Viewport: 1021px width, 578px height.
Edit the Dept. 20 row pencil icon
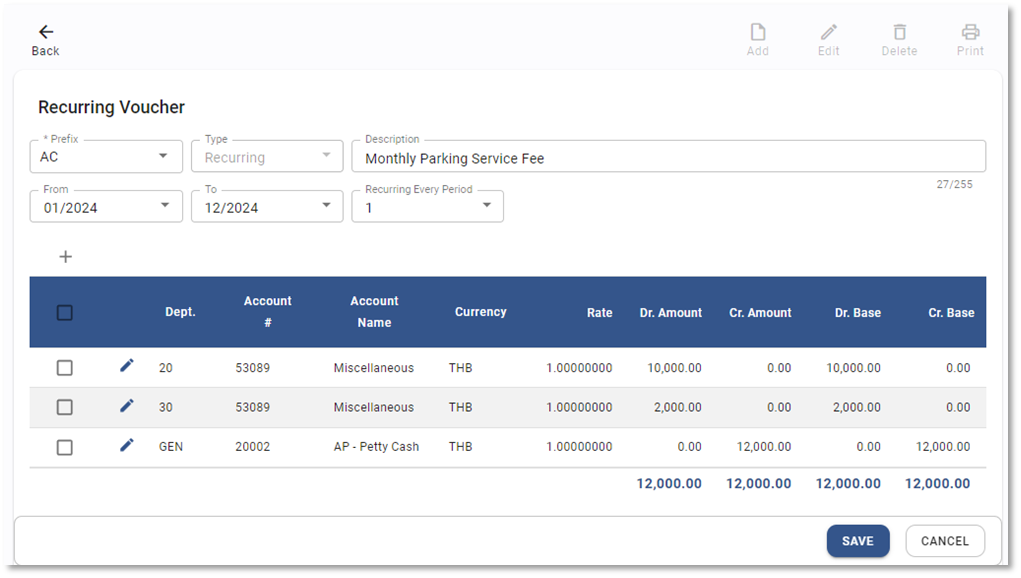click(x=126, y=366)
